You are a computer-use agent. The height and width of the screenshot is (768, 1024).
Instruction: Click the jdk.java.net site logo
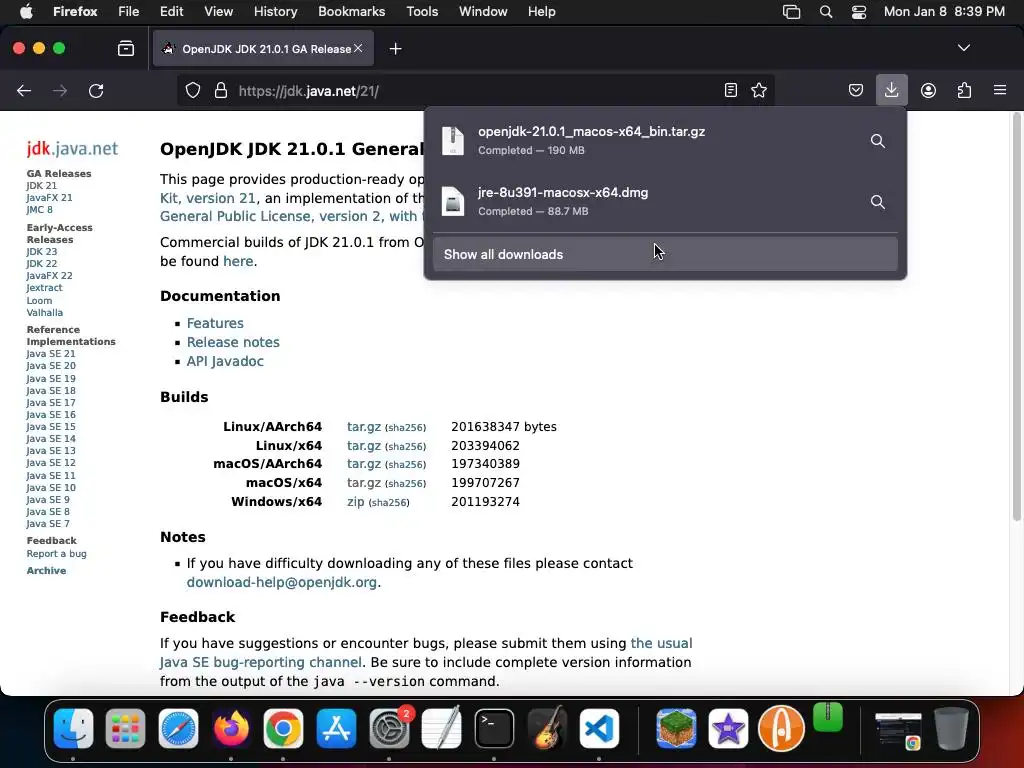[72, 148]
